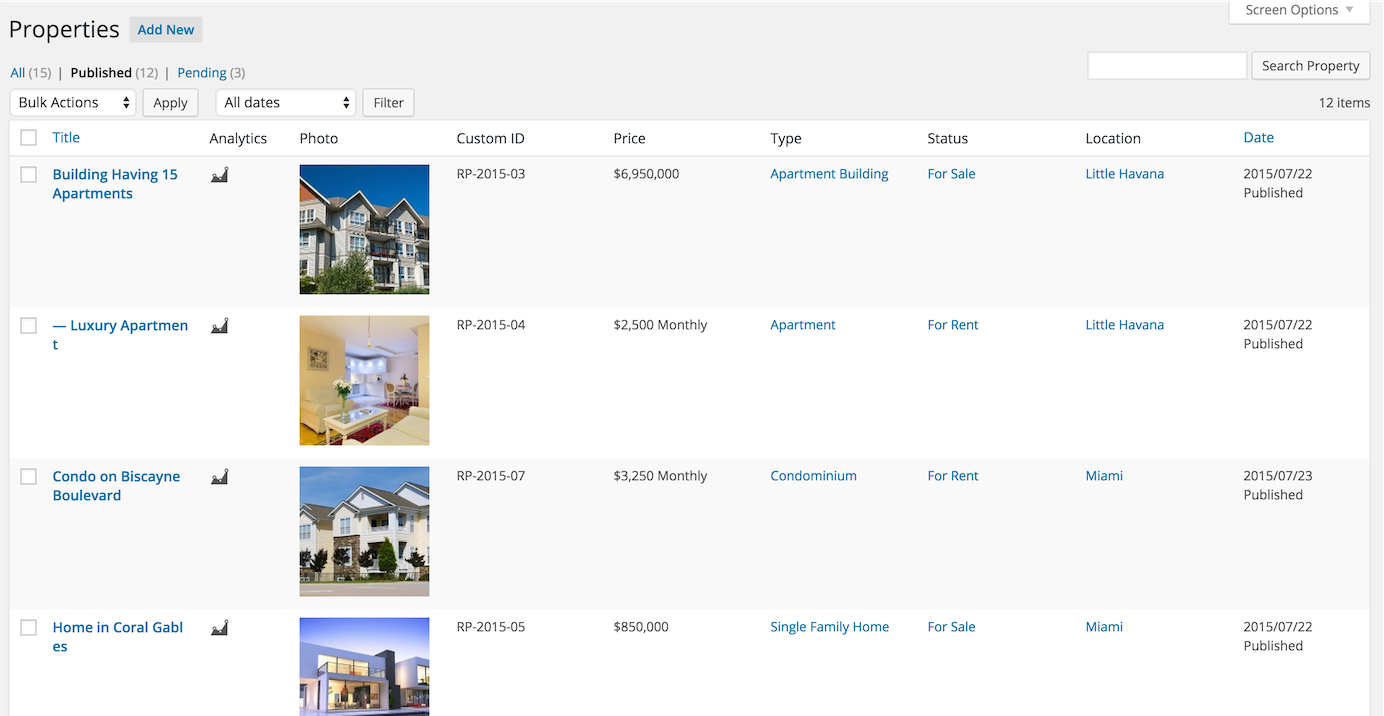Click For Sale status in RP-2015-03 row
This screenshot has height=716, width=1384.
(x=951, y=174)
